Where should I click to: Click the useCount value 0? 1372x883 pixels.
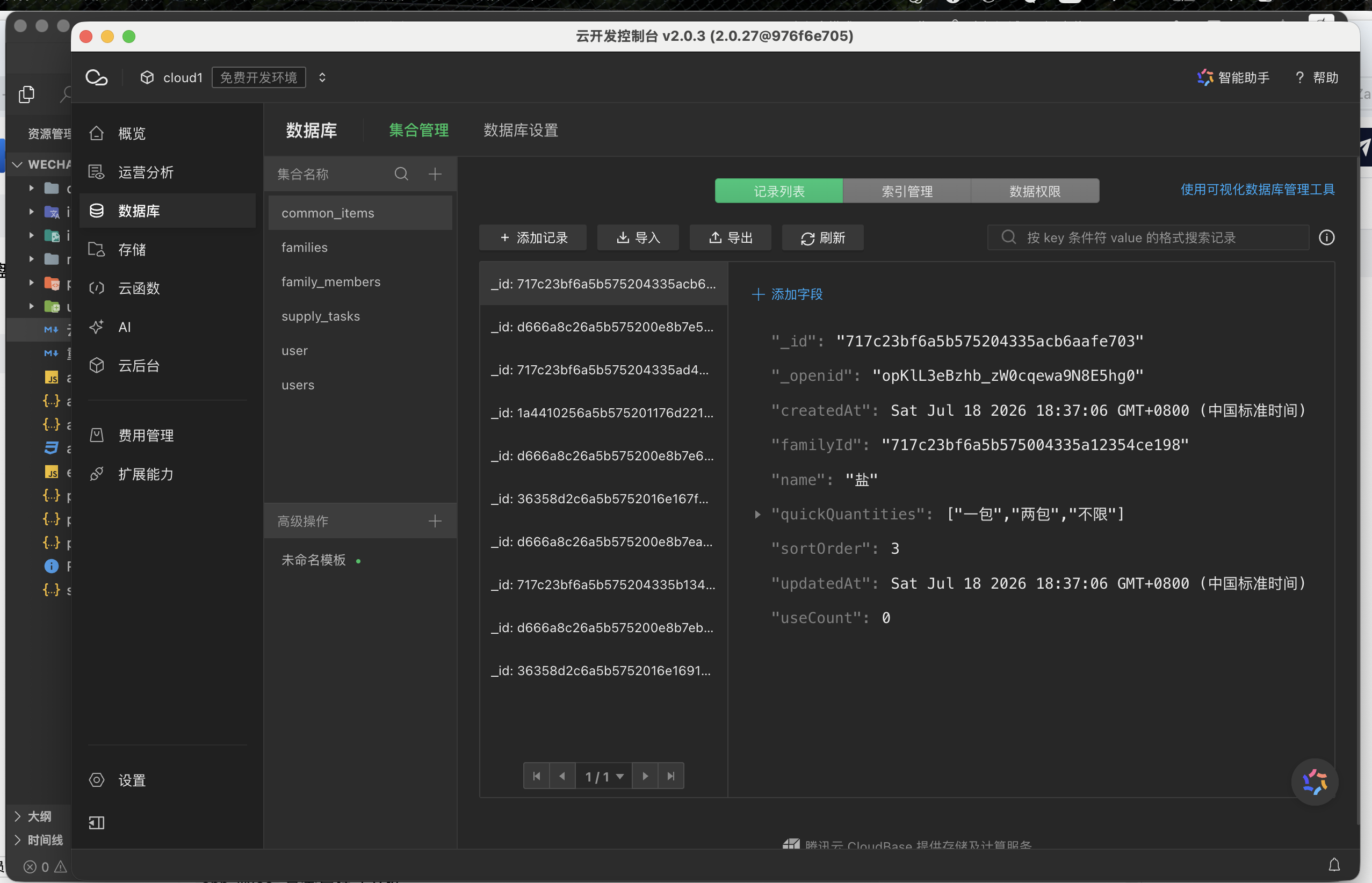coord(886,618)
